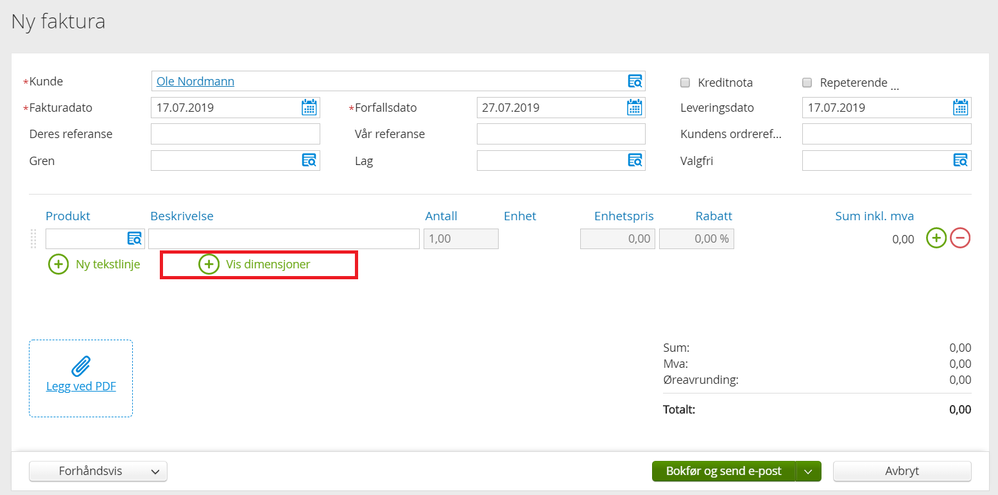Click the Kundens ordreref input field
Screen dimensions: 998x495
point(887,134)
